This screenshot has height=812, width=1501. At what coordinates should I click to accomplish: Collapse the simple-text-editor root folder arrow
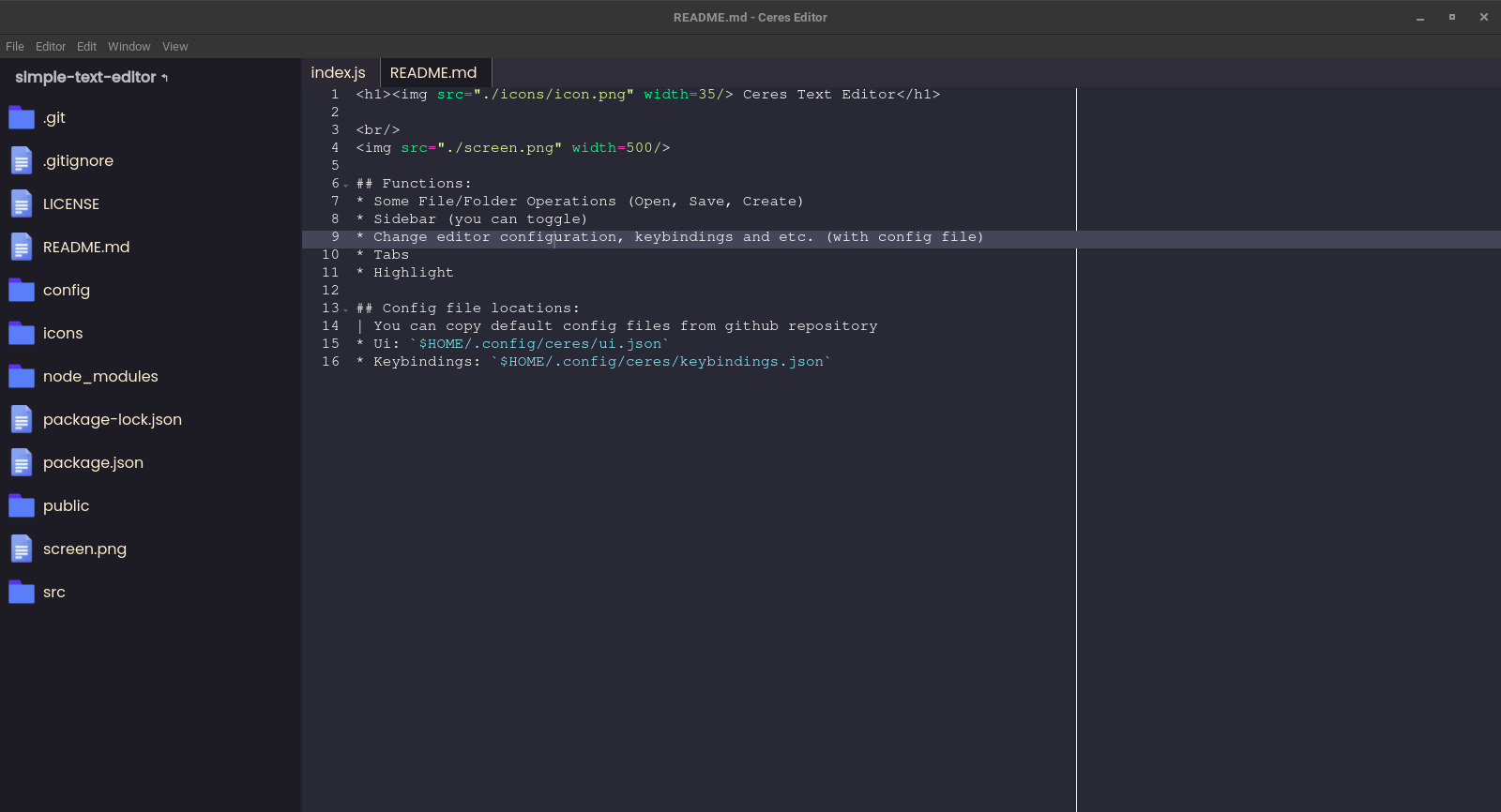pyautogui.click(x=164, y=78)
